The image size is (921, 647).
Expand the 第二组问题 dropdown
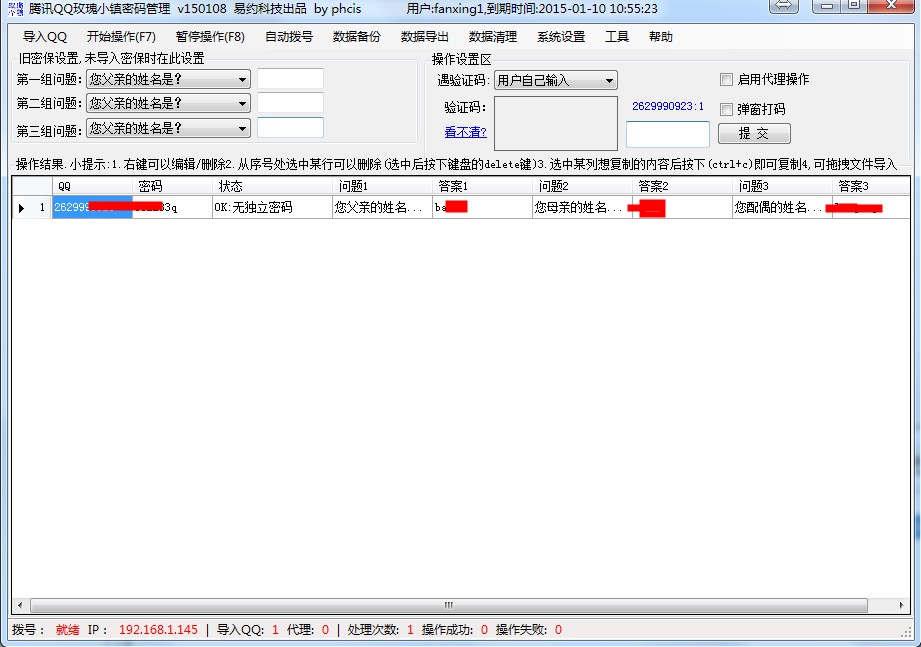(x=168, y=103)
